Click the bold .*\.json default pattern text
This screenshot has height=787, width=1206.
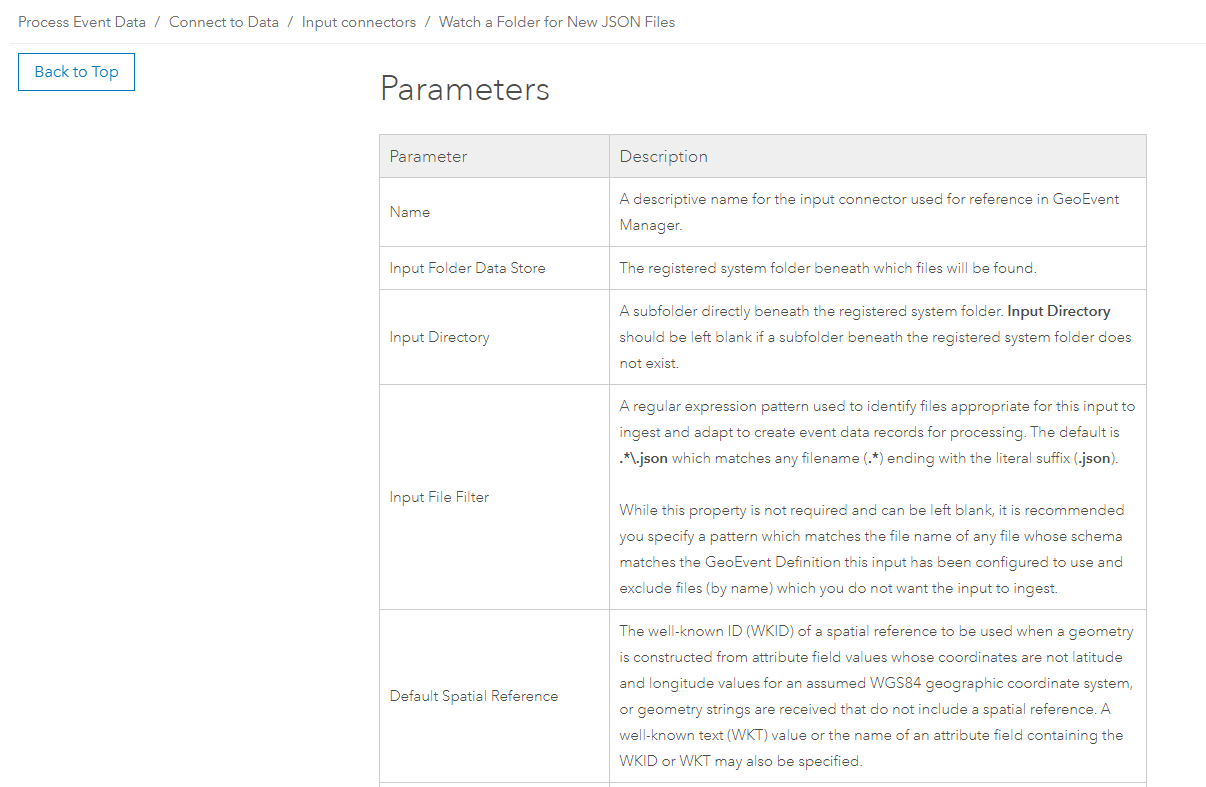[x=644, y=459]
